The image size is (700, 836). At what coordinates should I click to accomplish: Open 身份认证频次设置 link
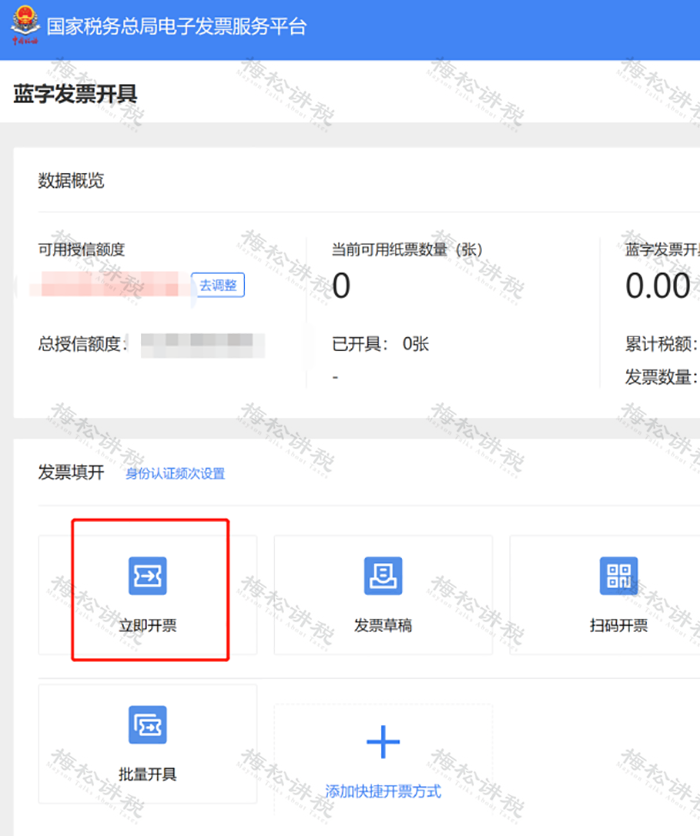pos(175,473)
